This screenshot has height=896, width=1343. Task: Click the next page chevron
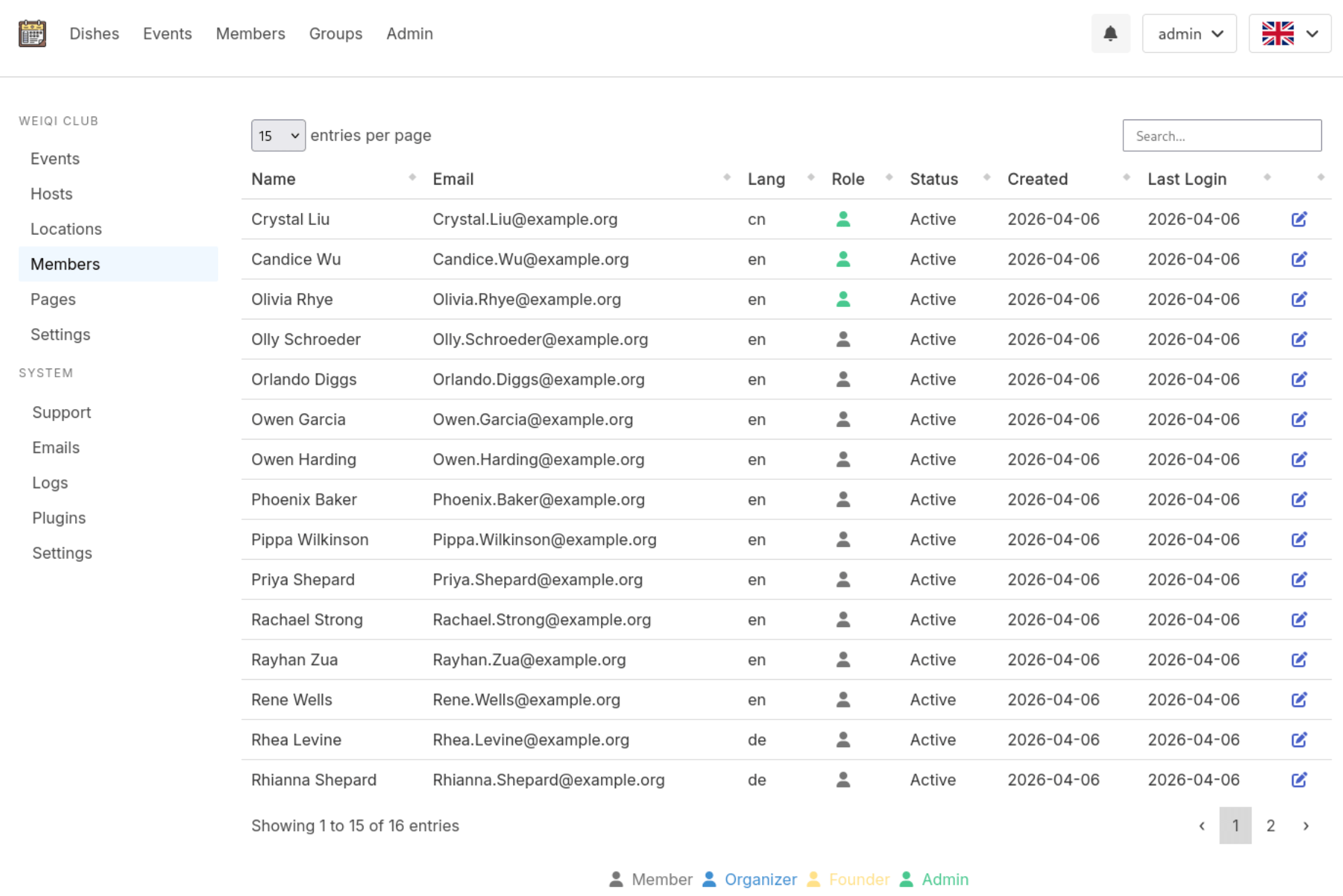[1306, 826]
